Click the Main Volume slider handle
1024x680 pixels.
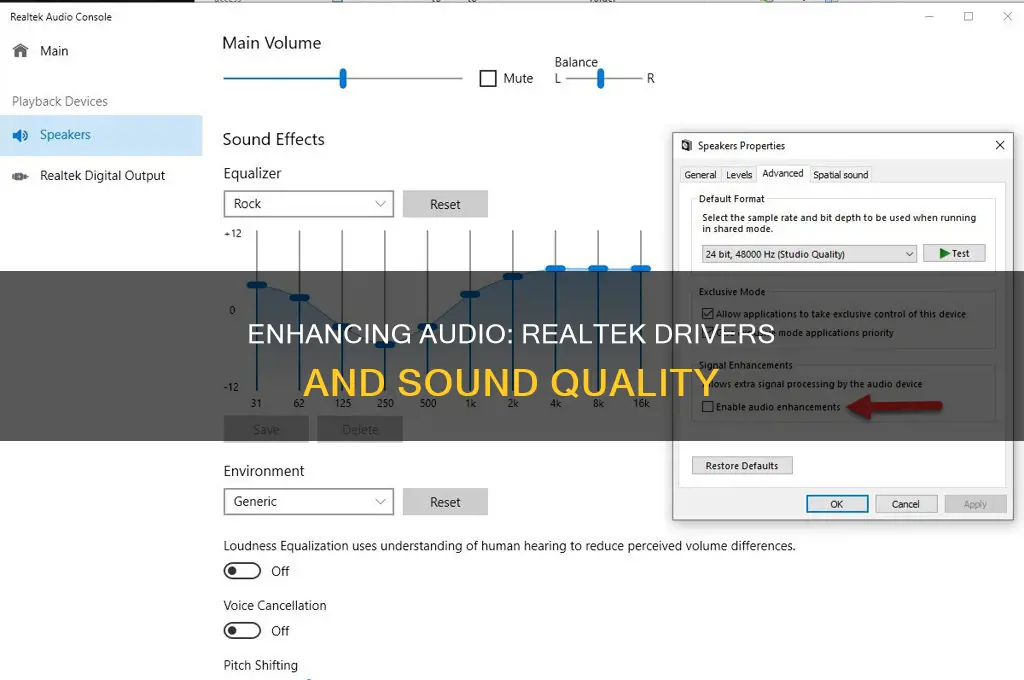[x=343, y=78]
